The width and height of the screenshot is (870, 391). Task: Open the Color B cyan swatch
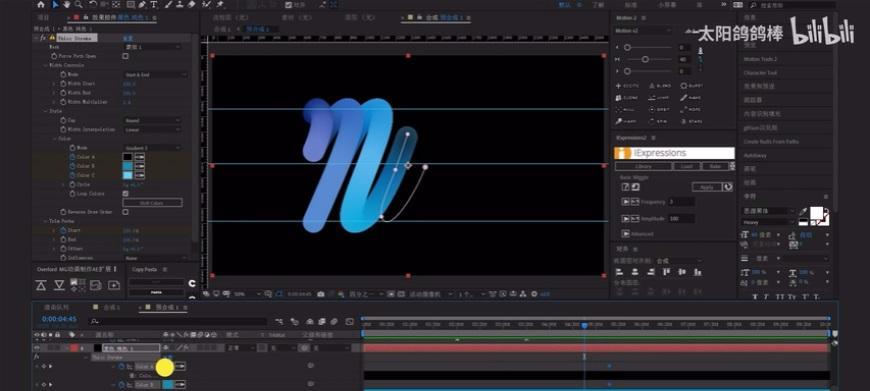pyautogui.click(x=128, y=166)
